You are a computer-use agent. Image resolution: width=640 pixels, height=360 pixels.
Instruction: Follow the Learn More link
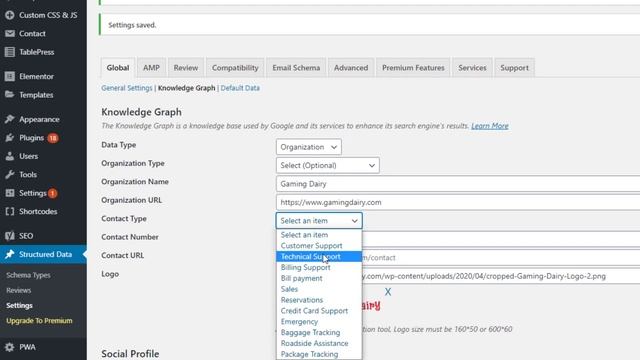[490, 126]
